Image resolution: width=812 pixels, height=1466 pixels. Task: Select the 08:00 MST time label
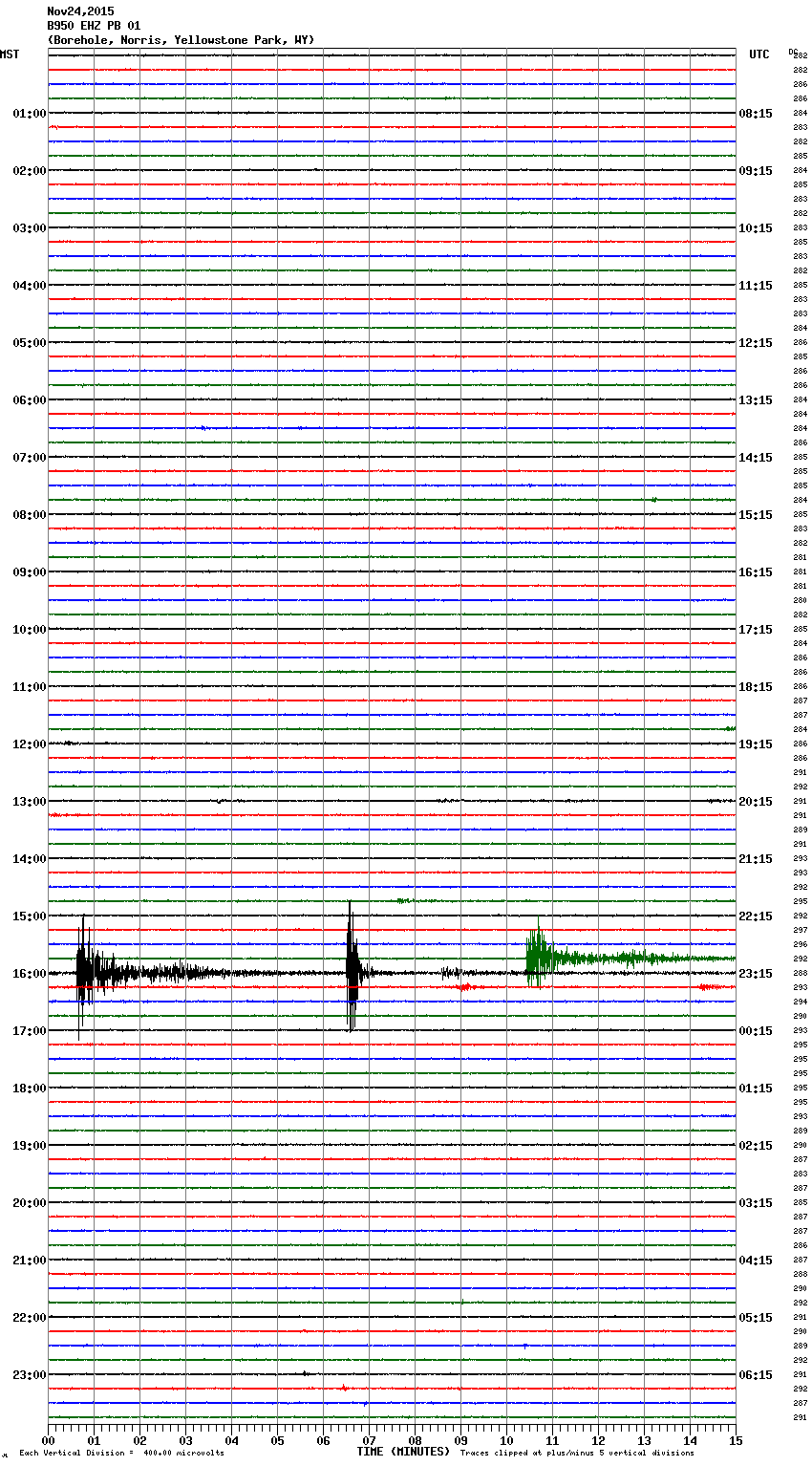tap(30, 515)
